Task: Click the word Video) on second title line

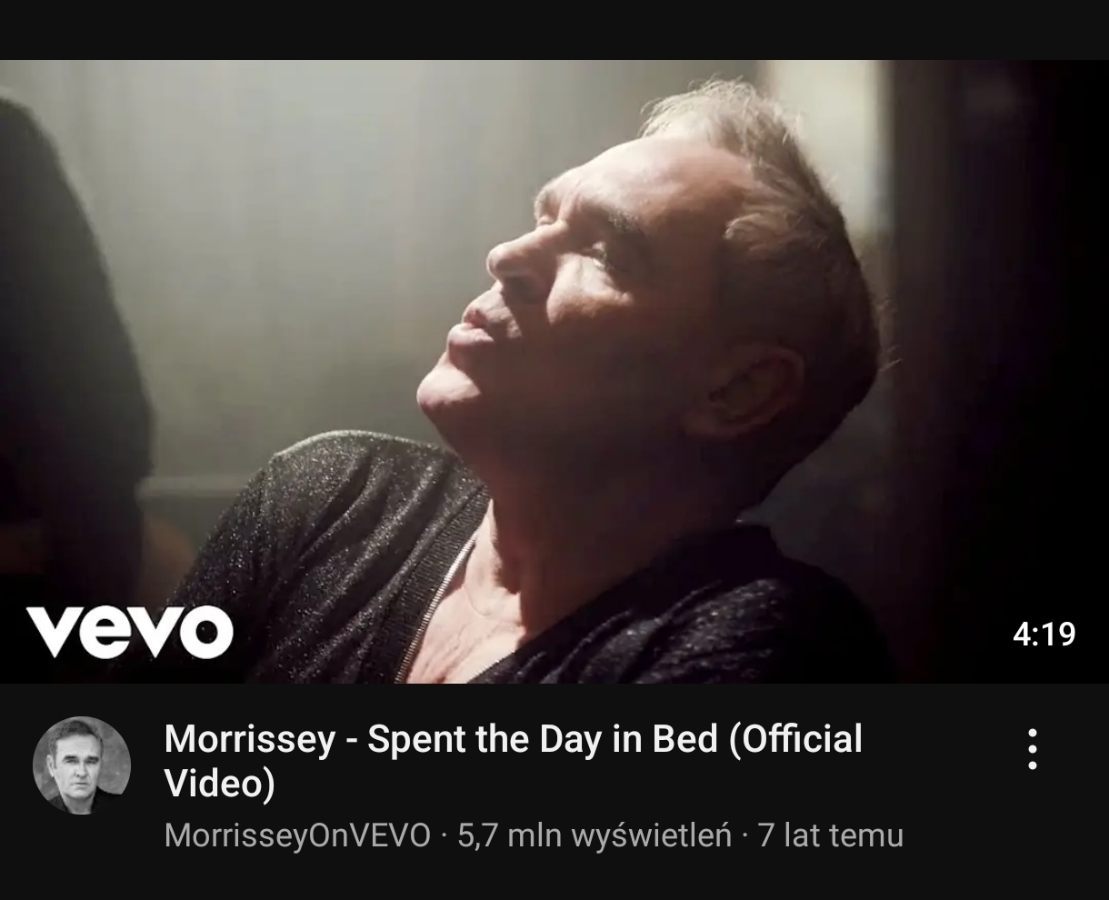Action: point(219,784)
